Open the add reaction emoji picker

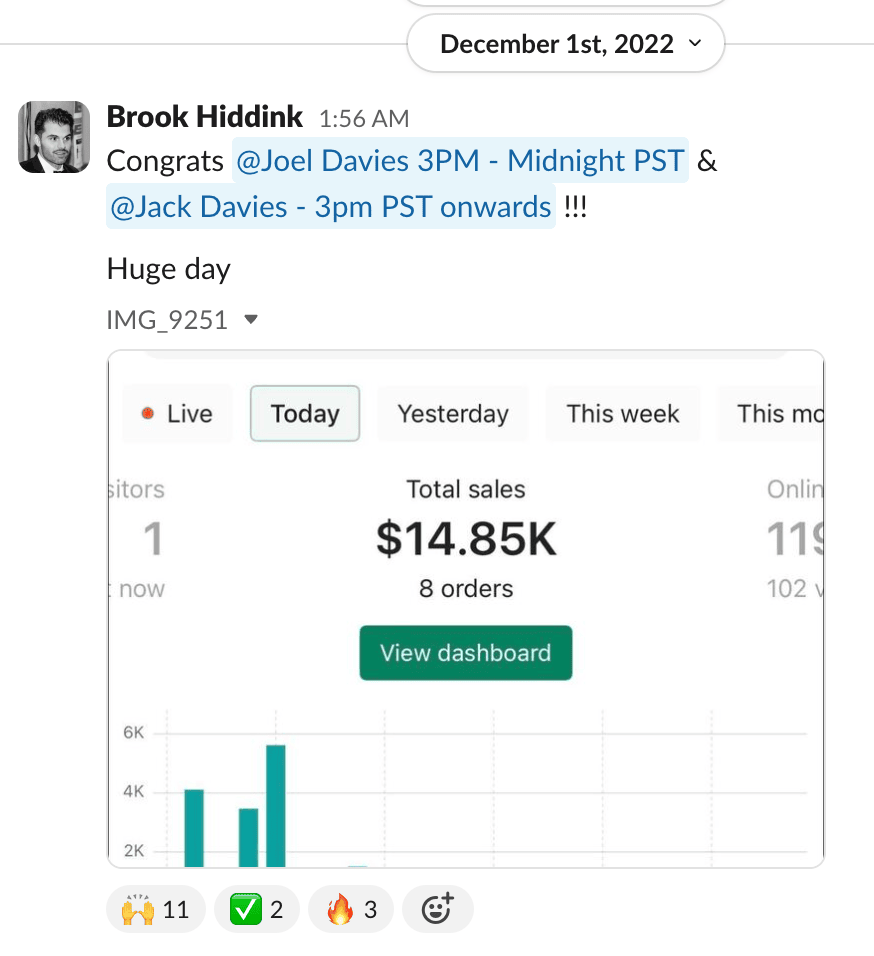(437, 910)
